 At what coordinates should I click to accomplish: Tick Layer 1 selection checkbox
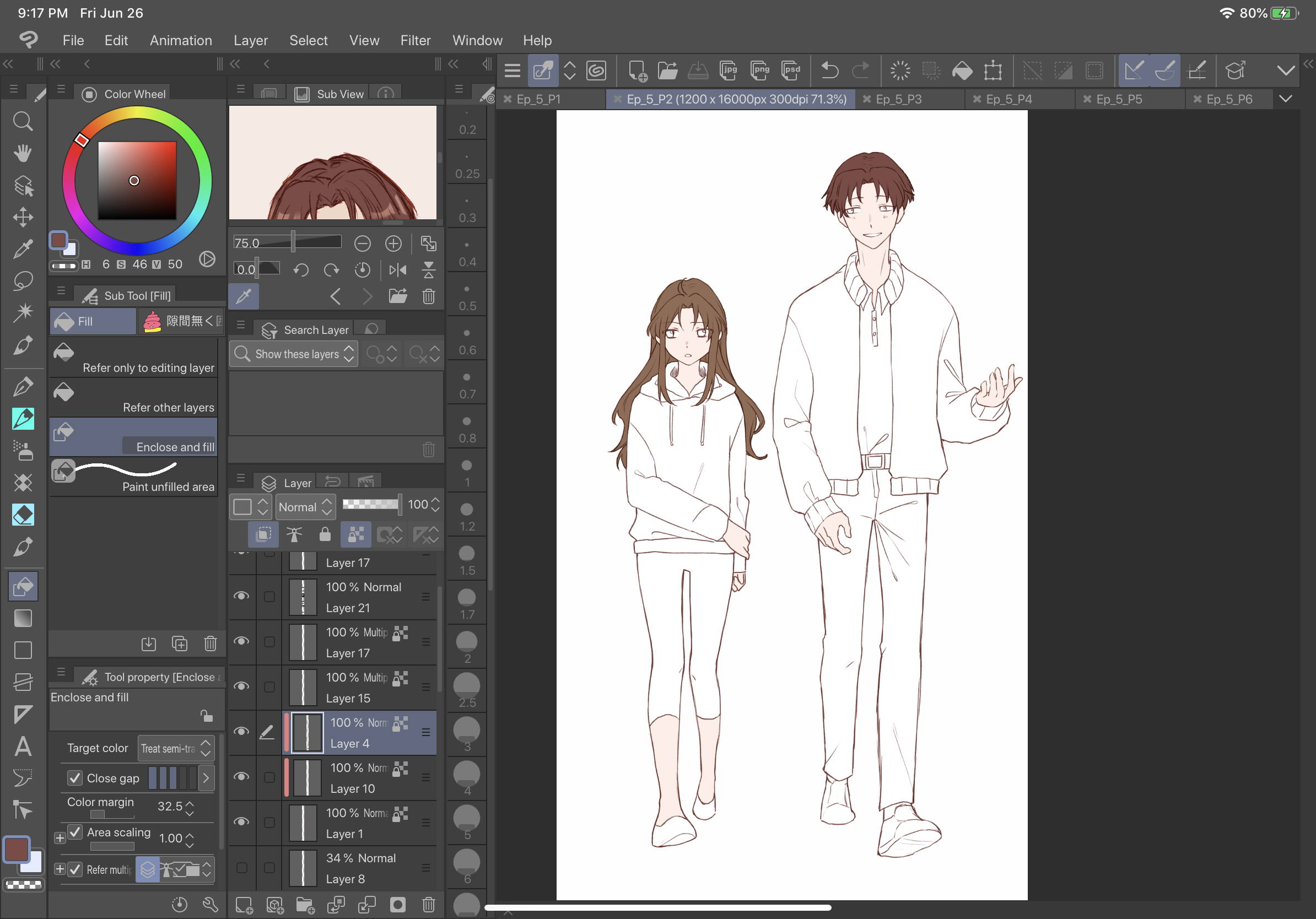[269, 822]
